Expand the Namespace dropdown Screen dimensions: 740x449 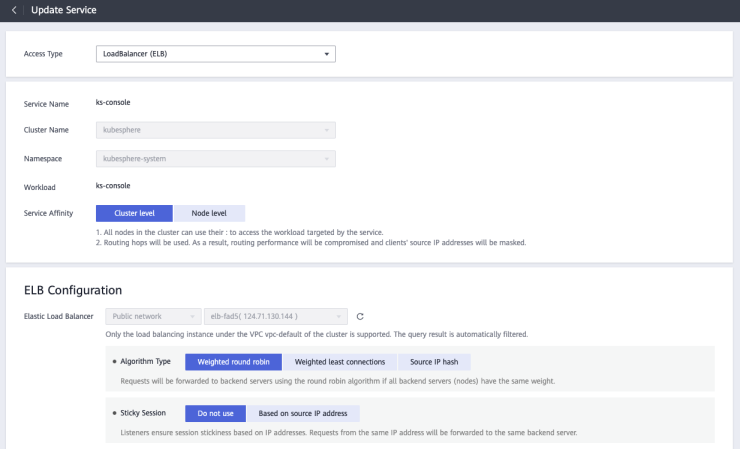[x=215, y=158]
